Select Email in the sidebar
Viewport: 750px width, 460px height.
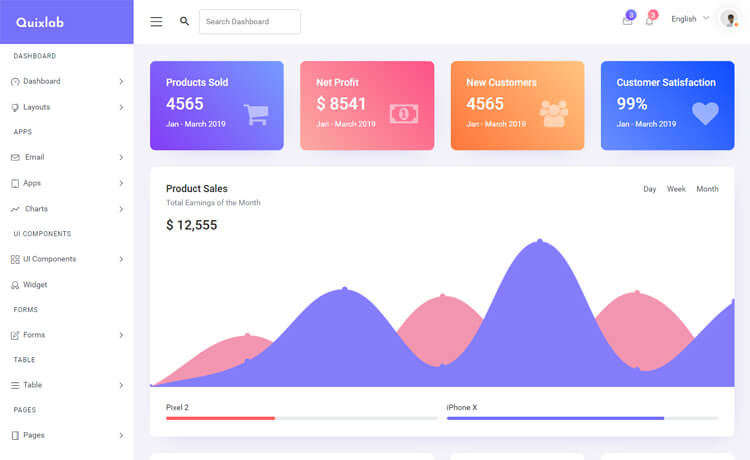point(34,157)
